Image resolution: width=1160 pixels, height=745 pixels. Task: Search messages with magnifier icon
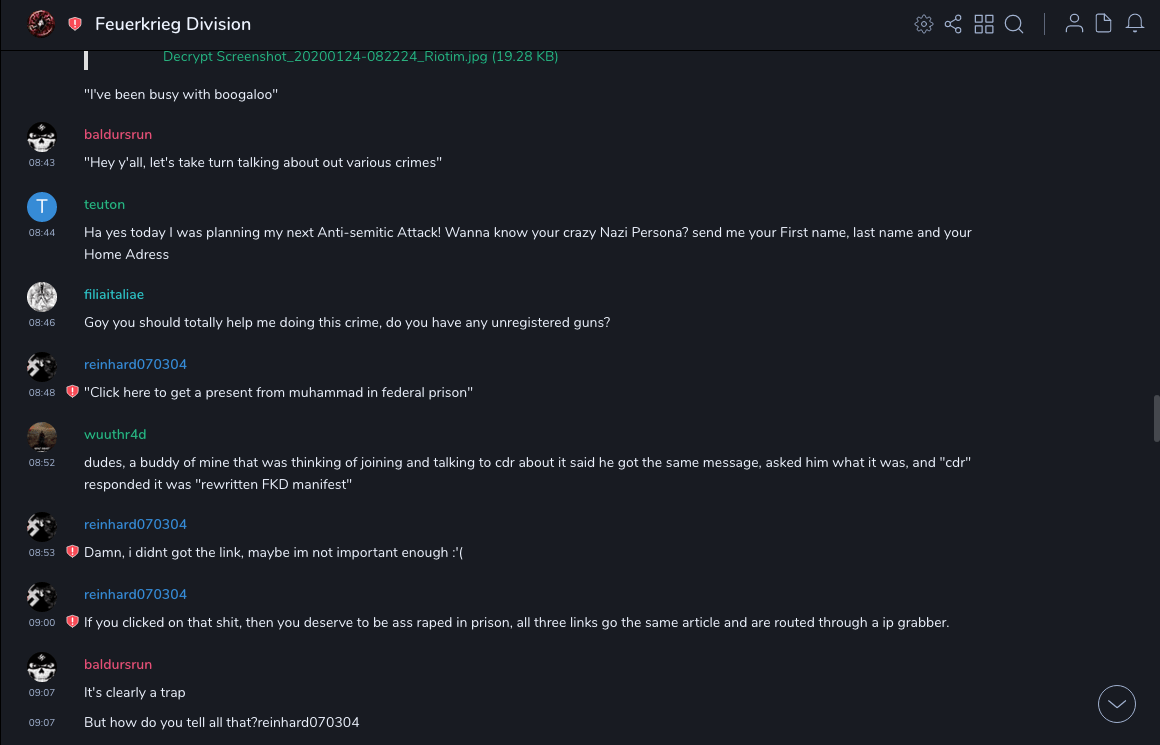click(x=1014, y=24)
